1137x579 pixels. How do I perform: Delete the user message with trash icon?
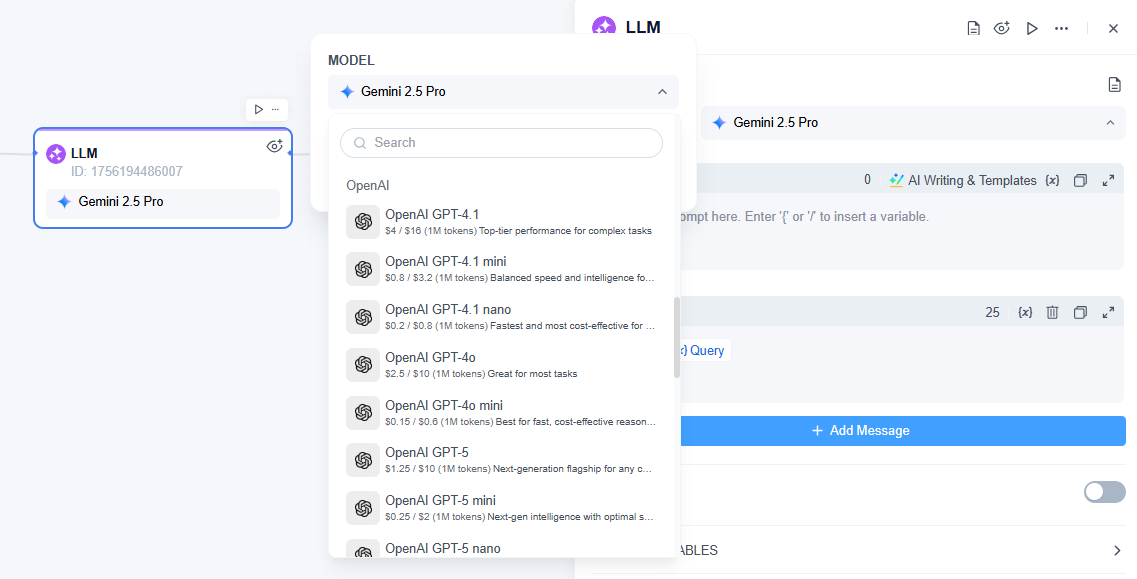[x=1053, y=313]
